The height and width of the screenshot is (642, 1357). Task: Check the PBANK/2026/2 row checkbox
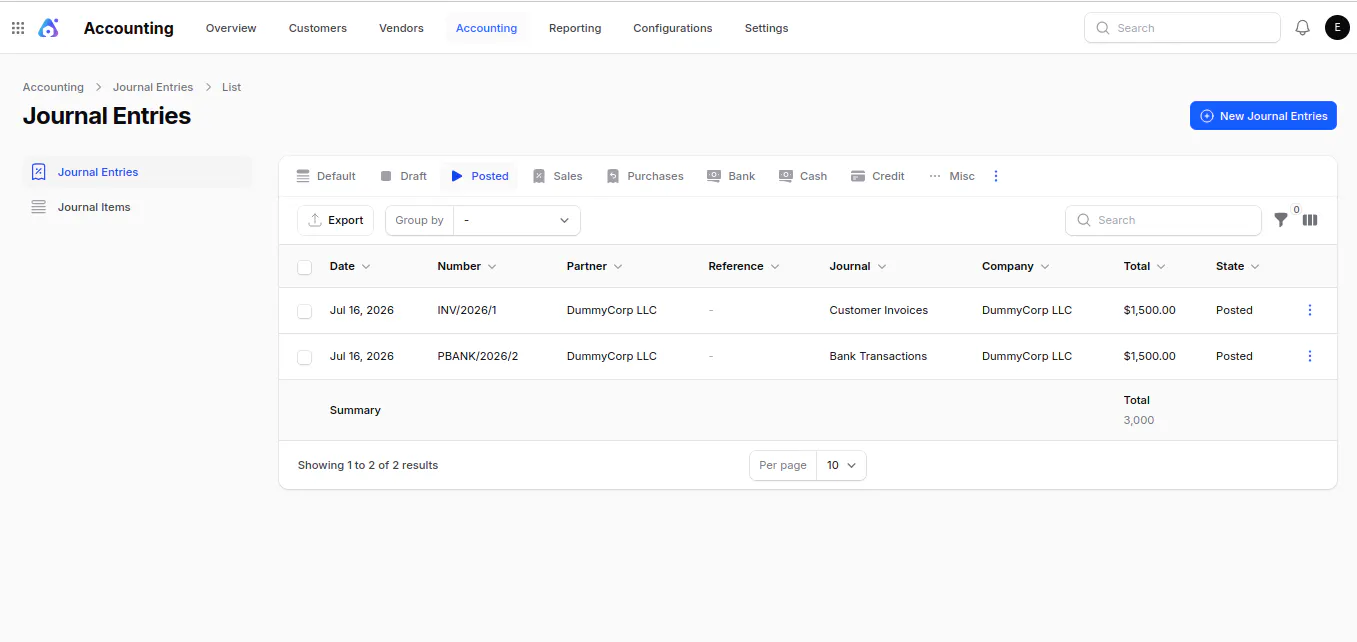click(x=305, y=357)
